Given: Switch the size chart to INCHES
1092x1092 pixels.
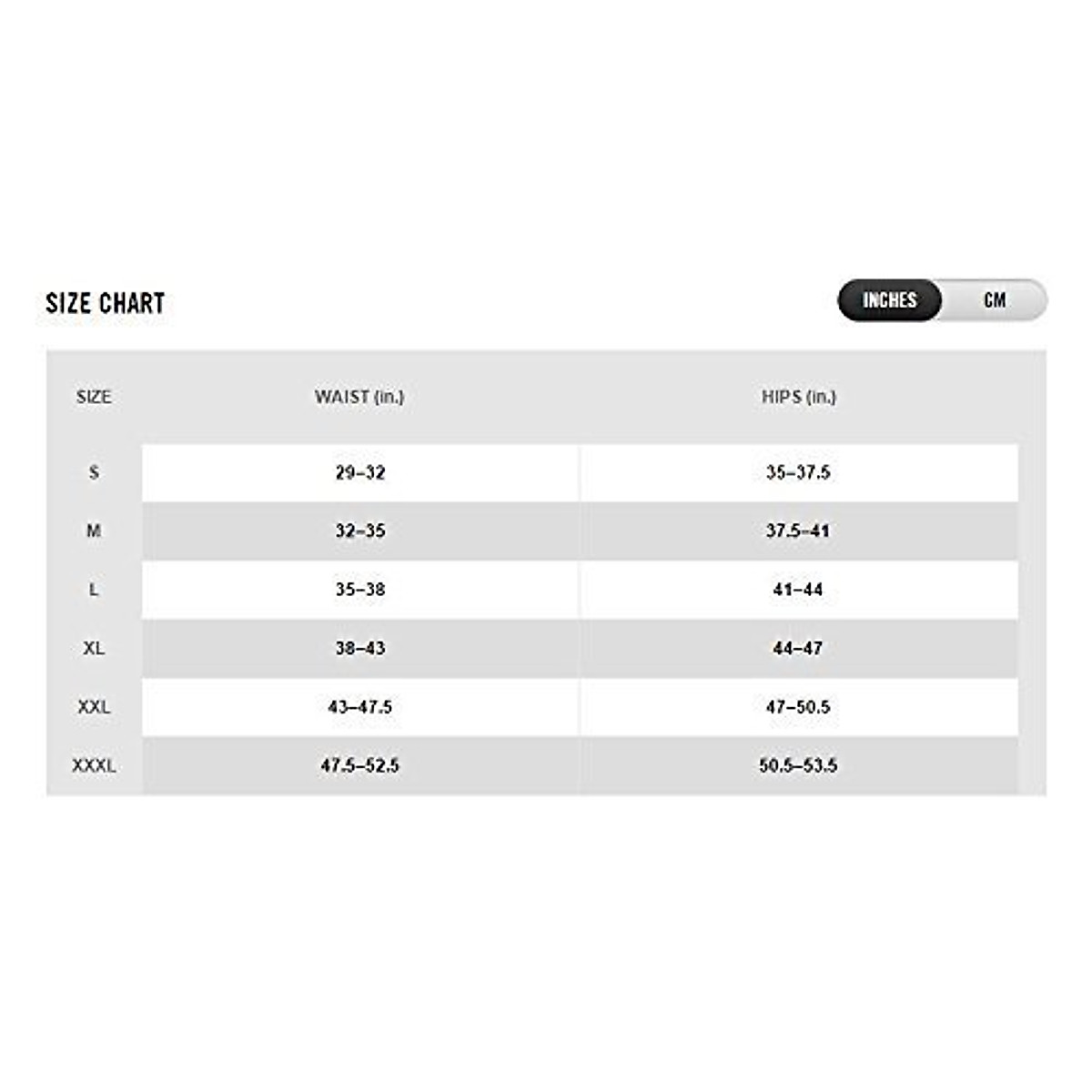Looking at the screenshot, I should pyautogui.click(x=889, y=300).
